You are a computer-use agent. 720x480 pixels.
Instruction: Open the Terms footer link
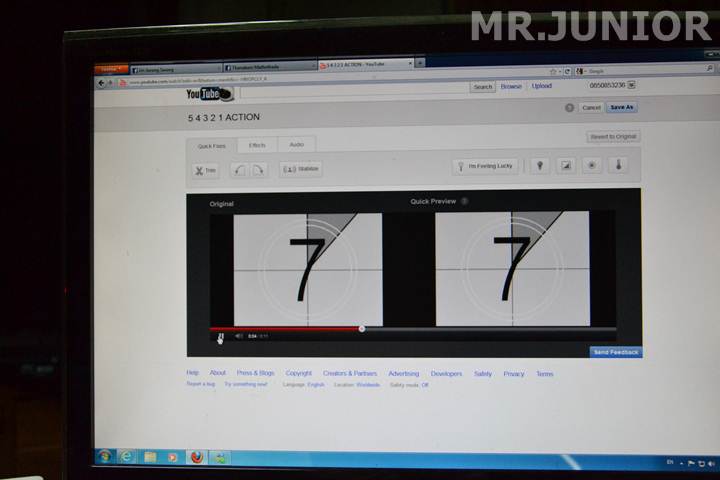pyautogui.click(x=545, y=374)
